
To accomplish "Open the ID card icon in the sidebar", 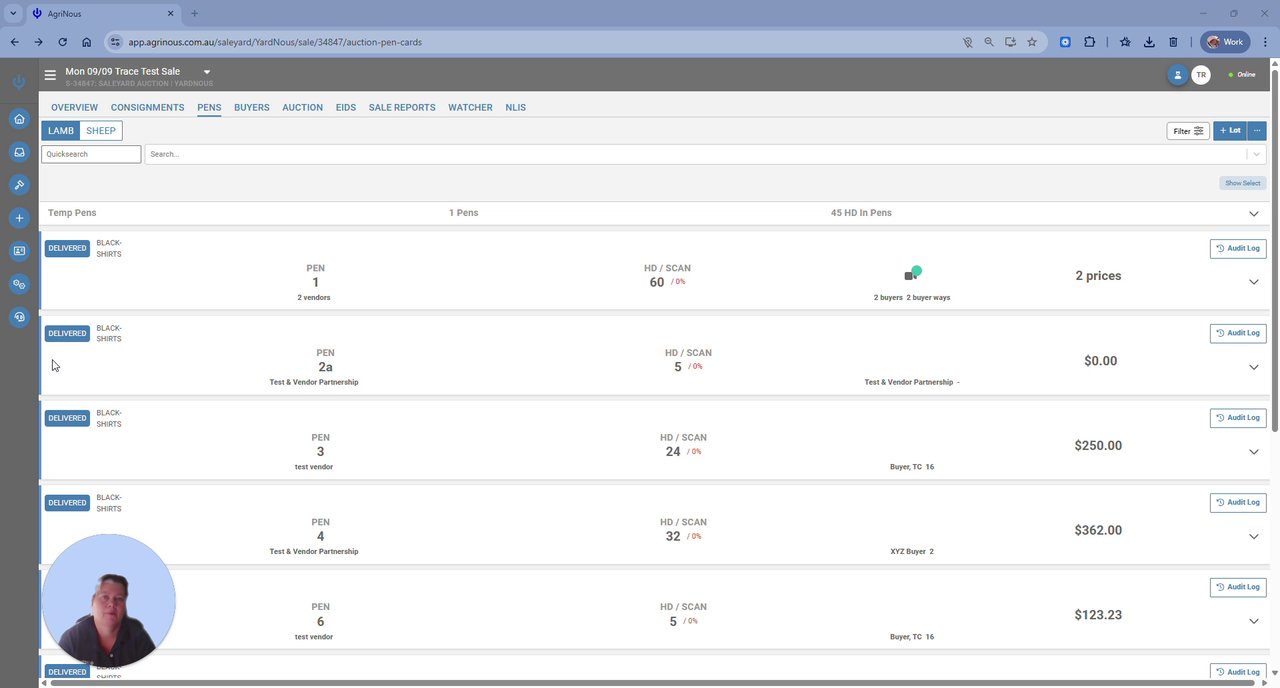I will (19, 251).
